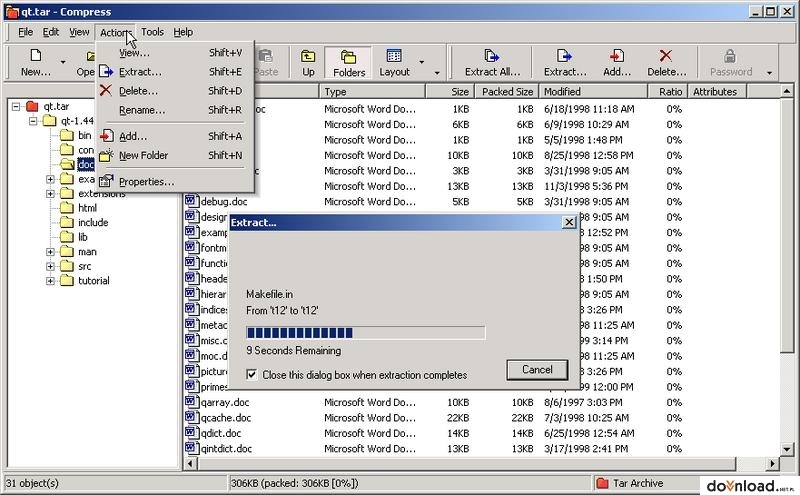Click the Up toolbar icon
Viewport: 800px width, 495px height.
(x=308, y=56)
